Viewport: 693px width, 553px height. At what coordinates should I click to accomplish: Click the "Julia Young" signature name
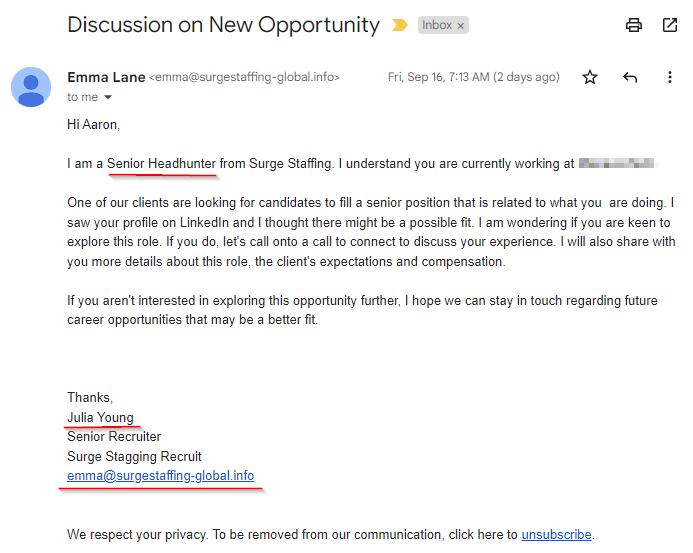(x=100, y=417)
